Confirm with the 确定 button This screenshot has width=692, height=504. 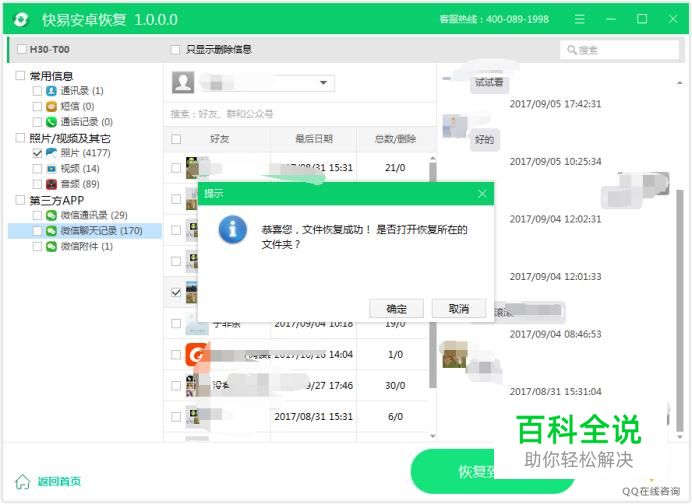pyautogui.click(x=396, y=308)
